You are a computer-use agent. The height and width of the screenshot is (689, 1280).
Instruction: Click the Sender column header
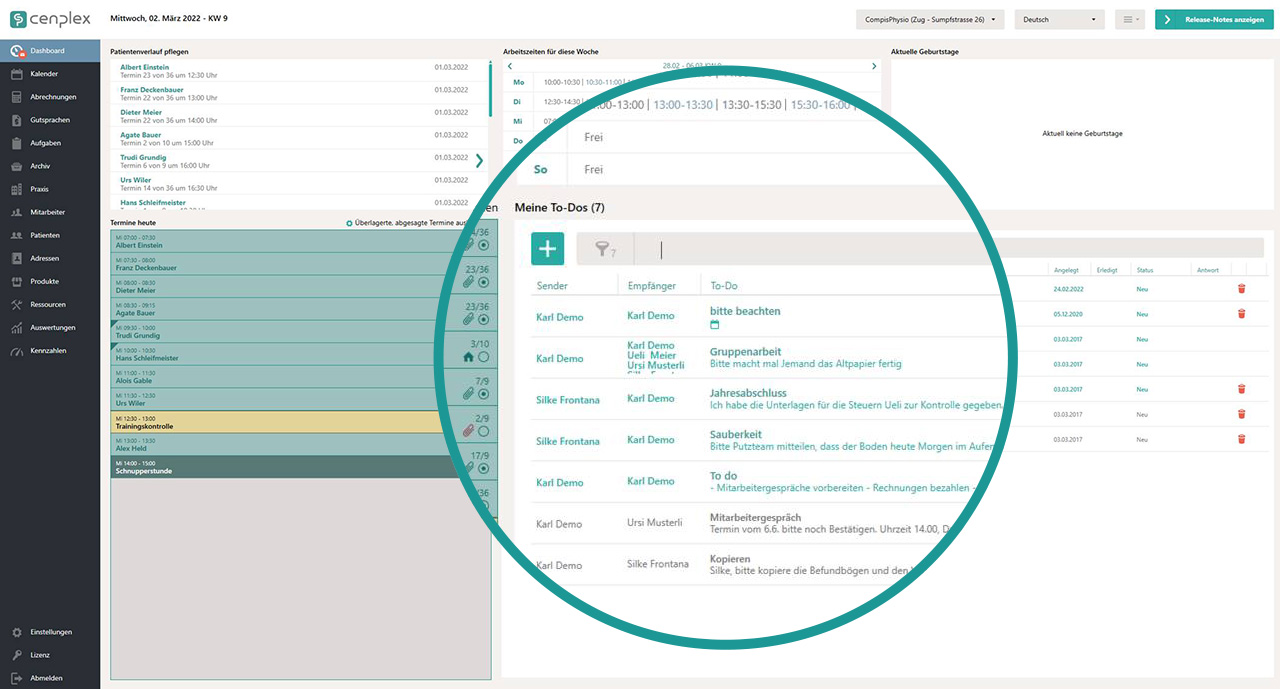(x=552, y=286)
